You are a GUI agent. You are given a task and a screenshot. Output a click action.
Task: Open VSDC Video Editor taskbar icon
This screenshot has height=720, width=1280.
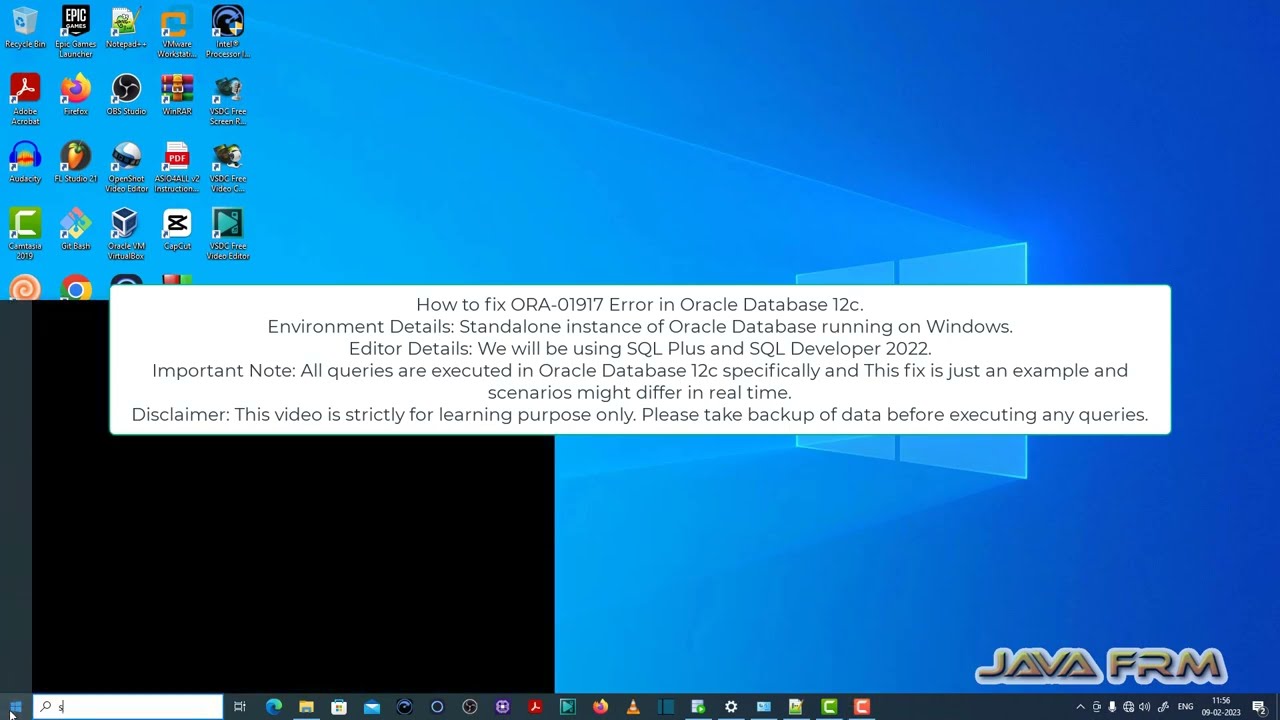click(568, 707)
